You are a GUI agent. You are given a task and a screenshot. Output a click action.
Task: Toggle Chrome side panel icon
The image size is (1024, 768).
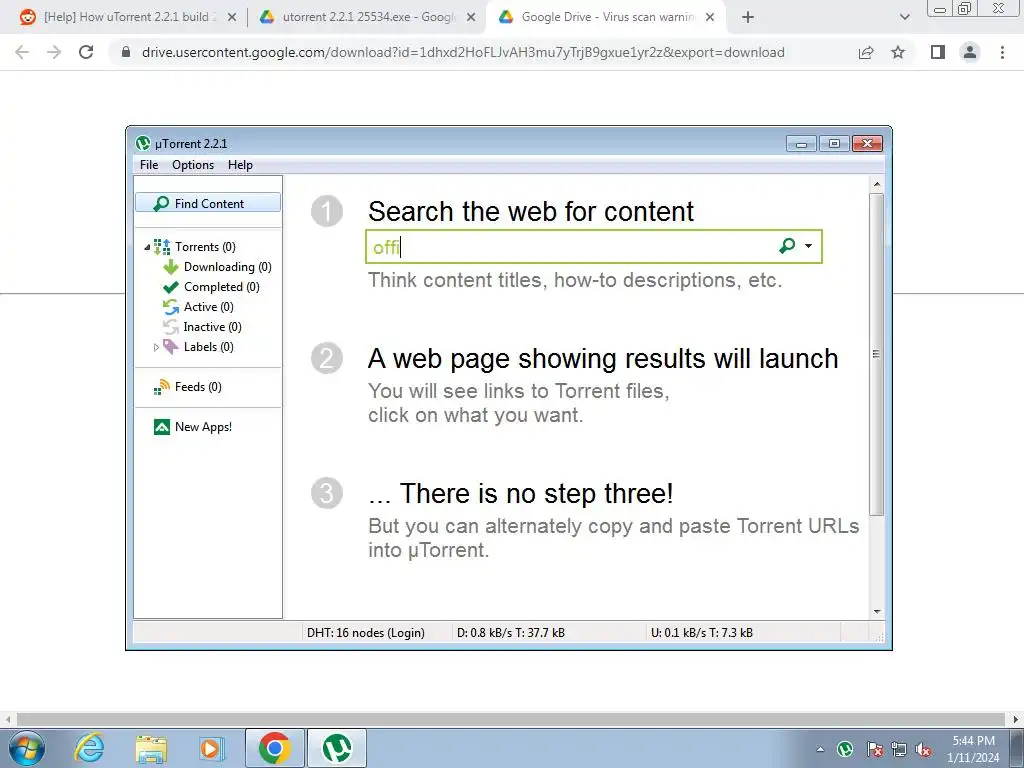[x=938, y=52]
